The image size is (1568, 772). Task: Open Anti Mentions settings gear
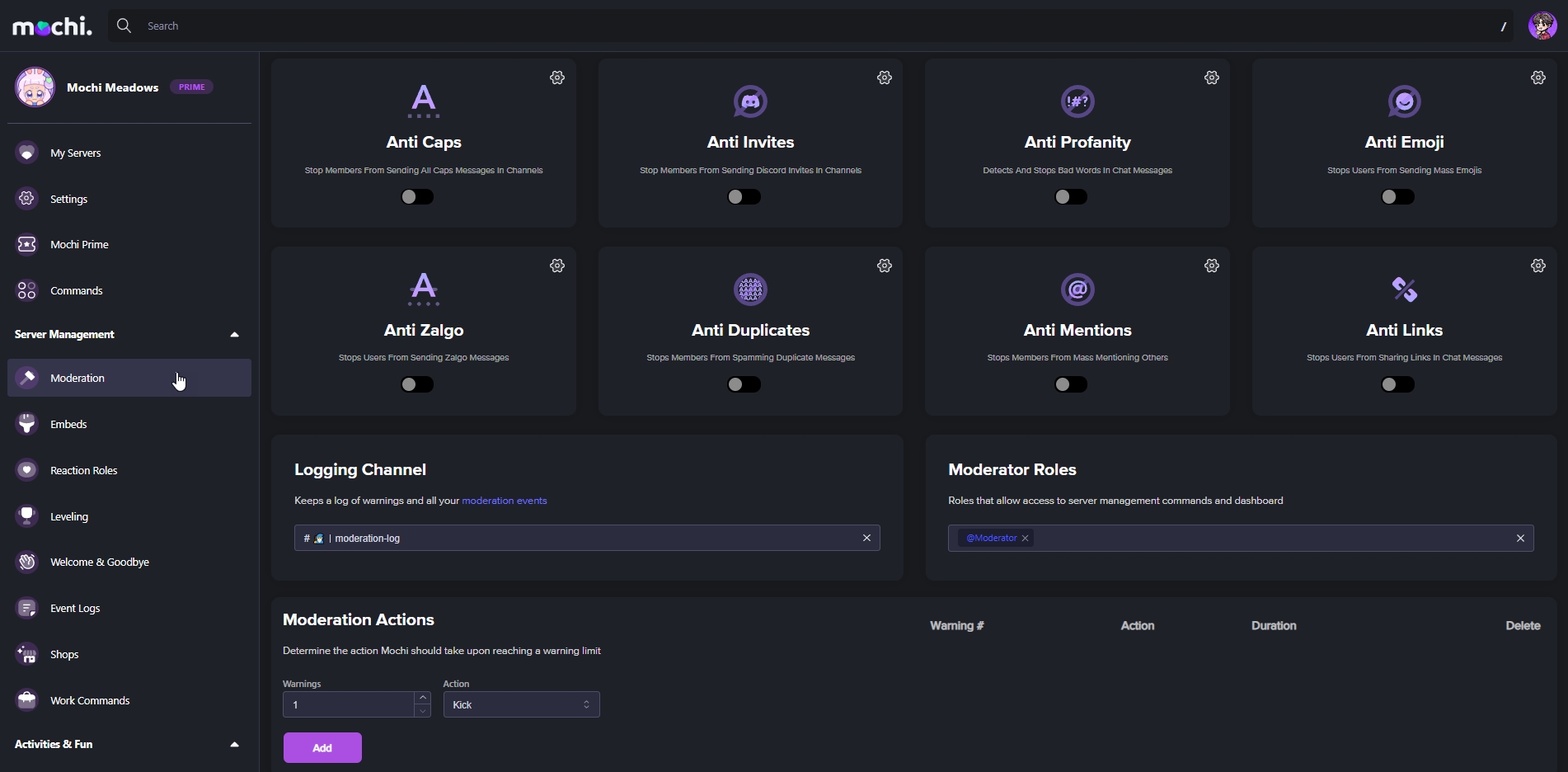(x=1212, y=266)
